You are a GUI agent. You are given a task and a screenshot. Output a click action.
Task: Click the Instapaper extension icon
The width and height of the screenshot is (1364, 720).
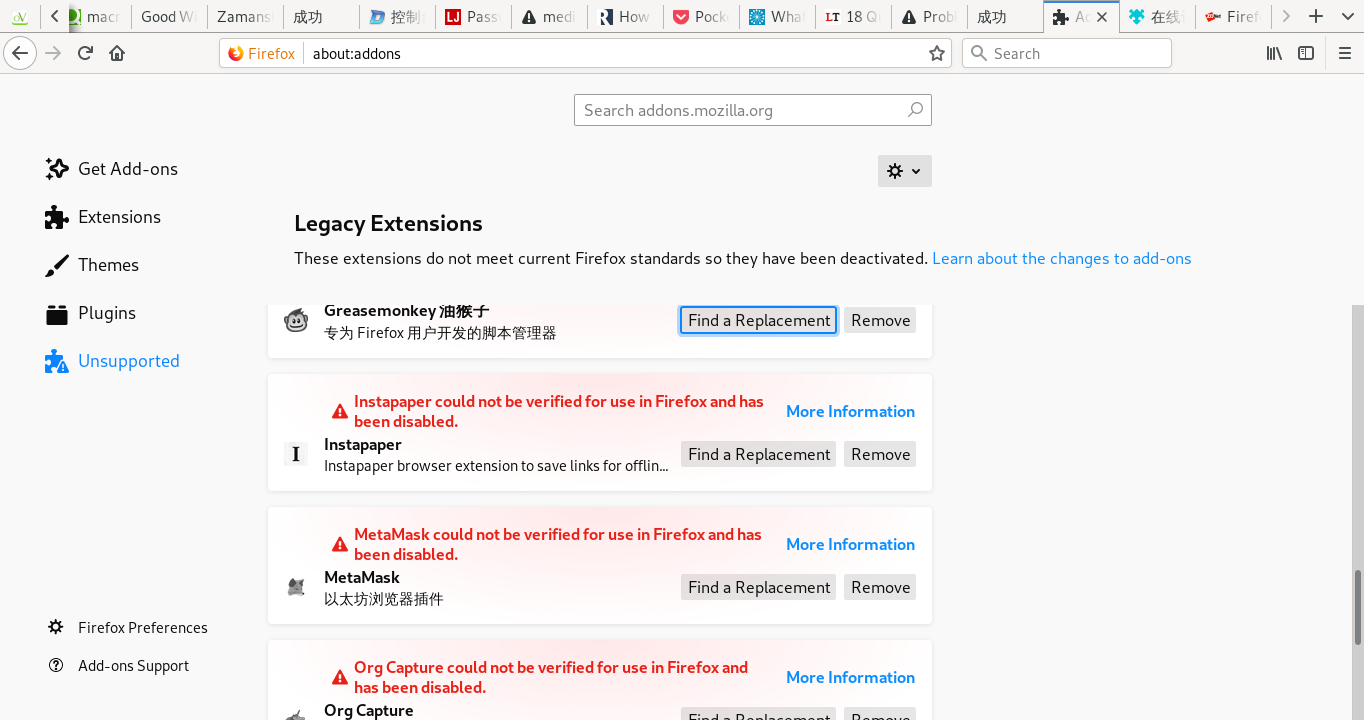296,454
